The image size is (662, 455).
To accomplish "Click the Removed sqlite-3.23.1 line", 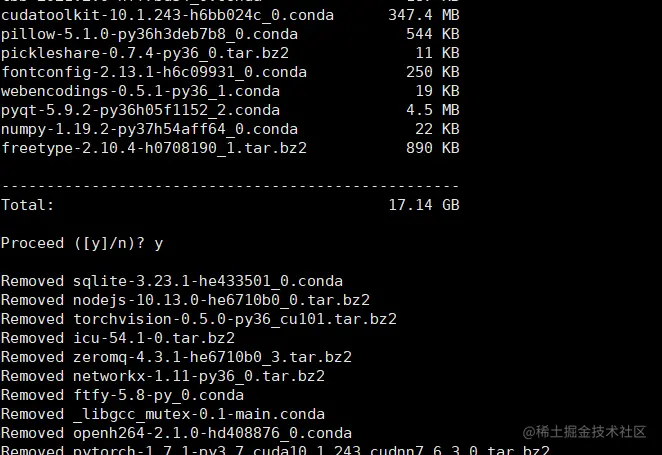I will [172, 281].
